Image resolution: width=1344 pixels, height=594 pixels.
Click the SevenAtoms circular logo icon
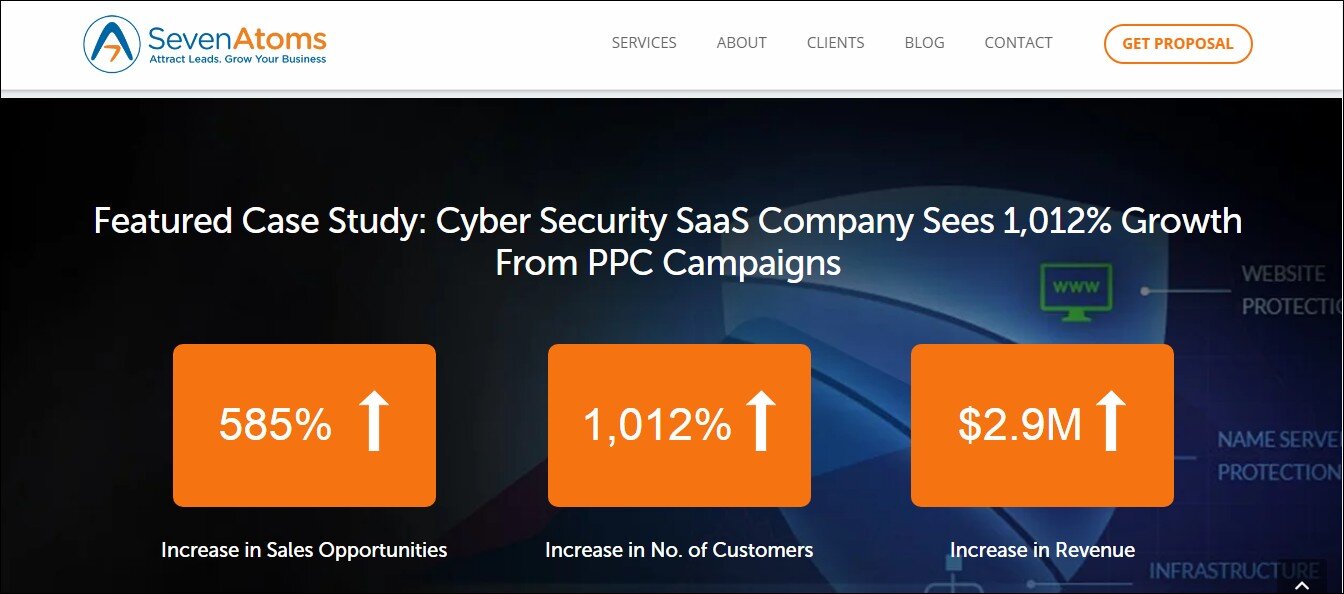pyautogui.click(x=112, y=45)
